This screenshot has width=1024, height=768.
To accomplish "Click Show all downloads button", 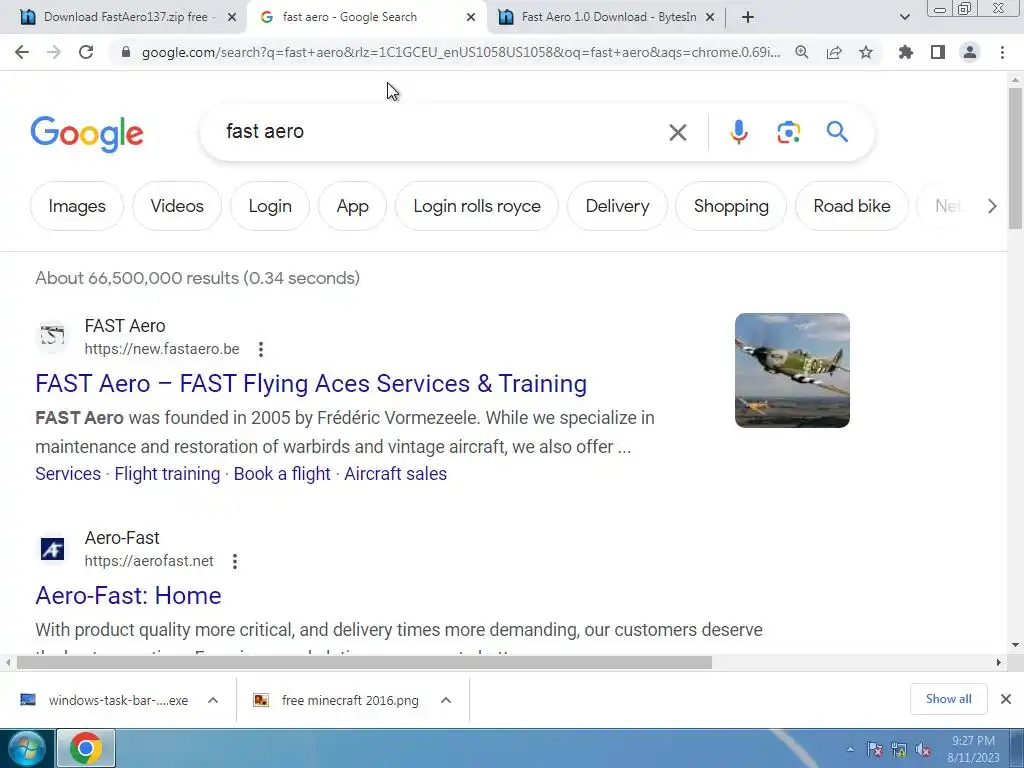I will click(x=948, y=699).
